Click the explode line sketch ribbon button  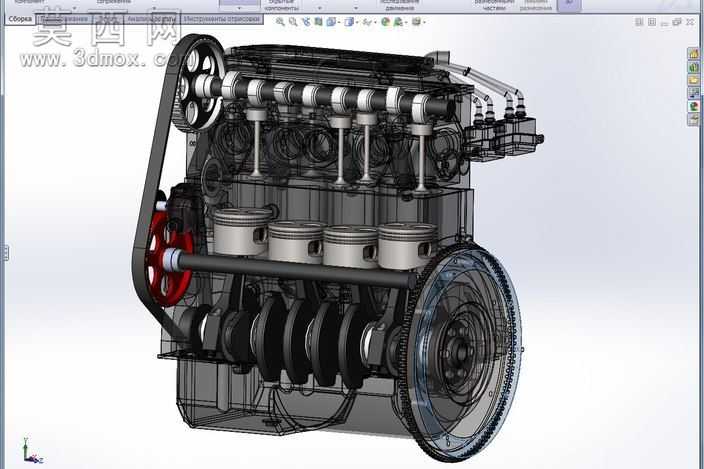pyautogui.click(x=537, y=5)
